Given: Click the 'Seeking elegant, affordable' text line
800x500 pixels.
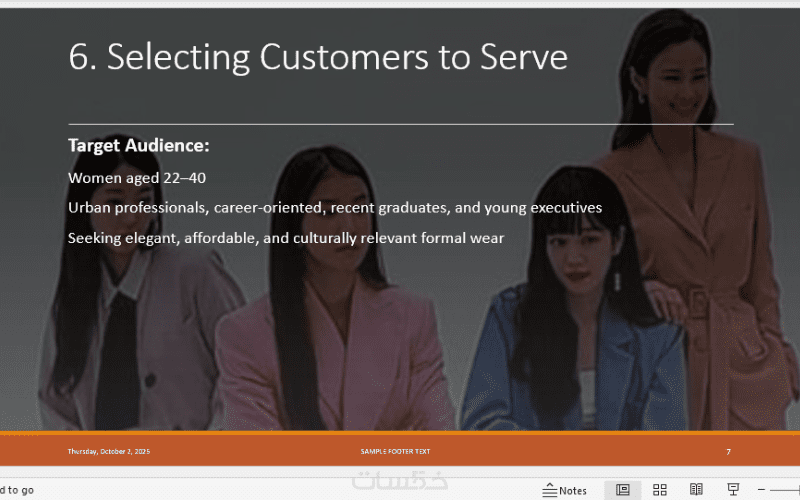Looking at the screenshot, I should pyautogui.click(x=286, y=238).
